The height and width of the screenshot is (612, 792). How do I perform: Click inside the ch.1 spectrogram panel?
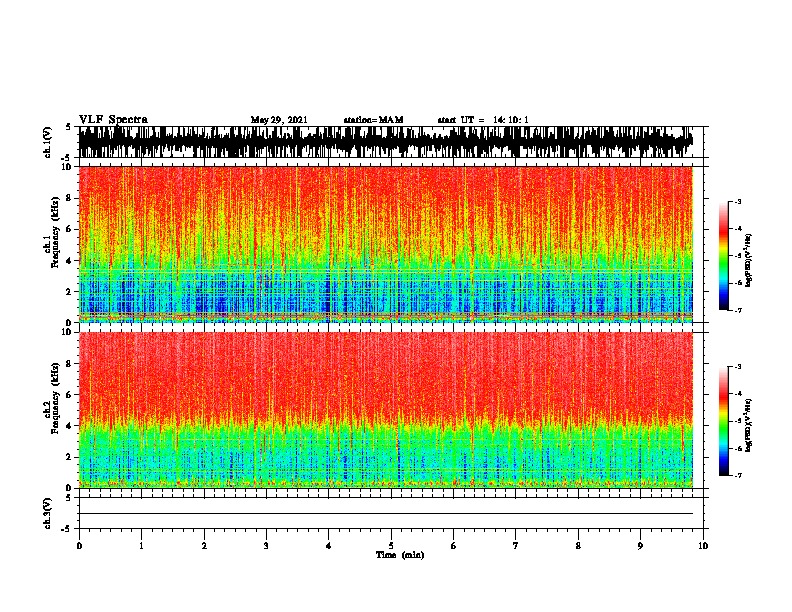click(x=386, y=244)
